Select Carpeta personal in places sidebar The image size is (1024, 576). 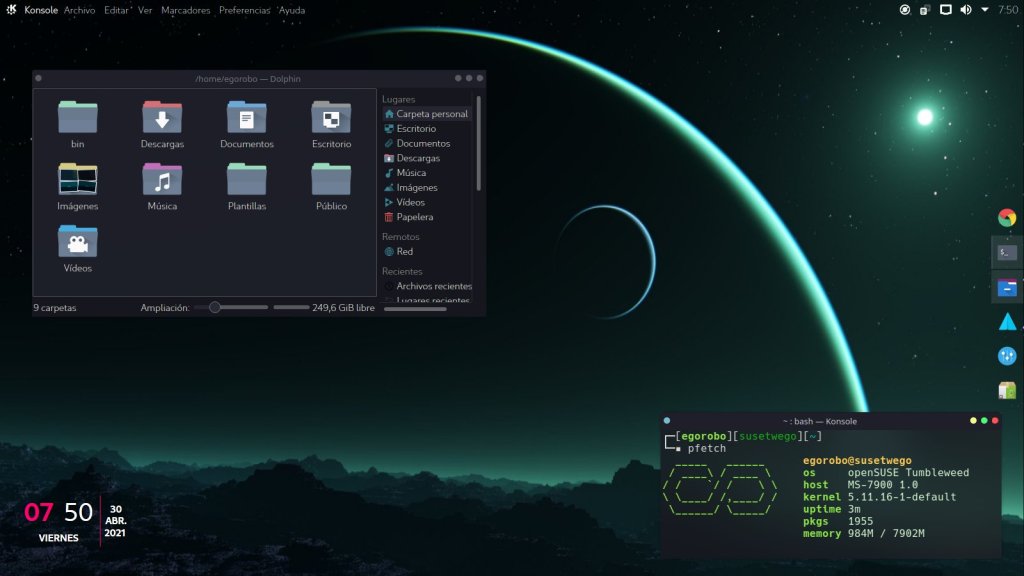click(x=431, y=114)
